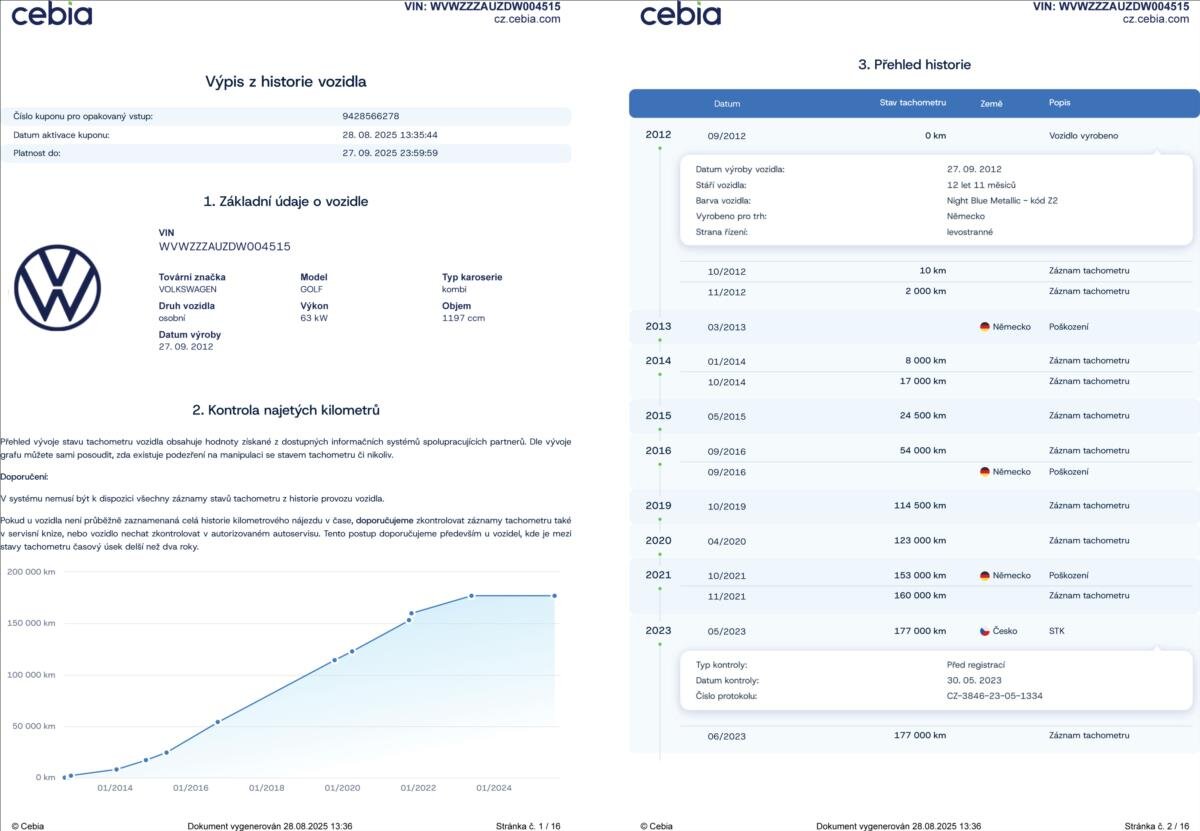Screen dimensions: 1200x831
Task: Click the coupon number 9428566278
Action: tap(371, 116)
